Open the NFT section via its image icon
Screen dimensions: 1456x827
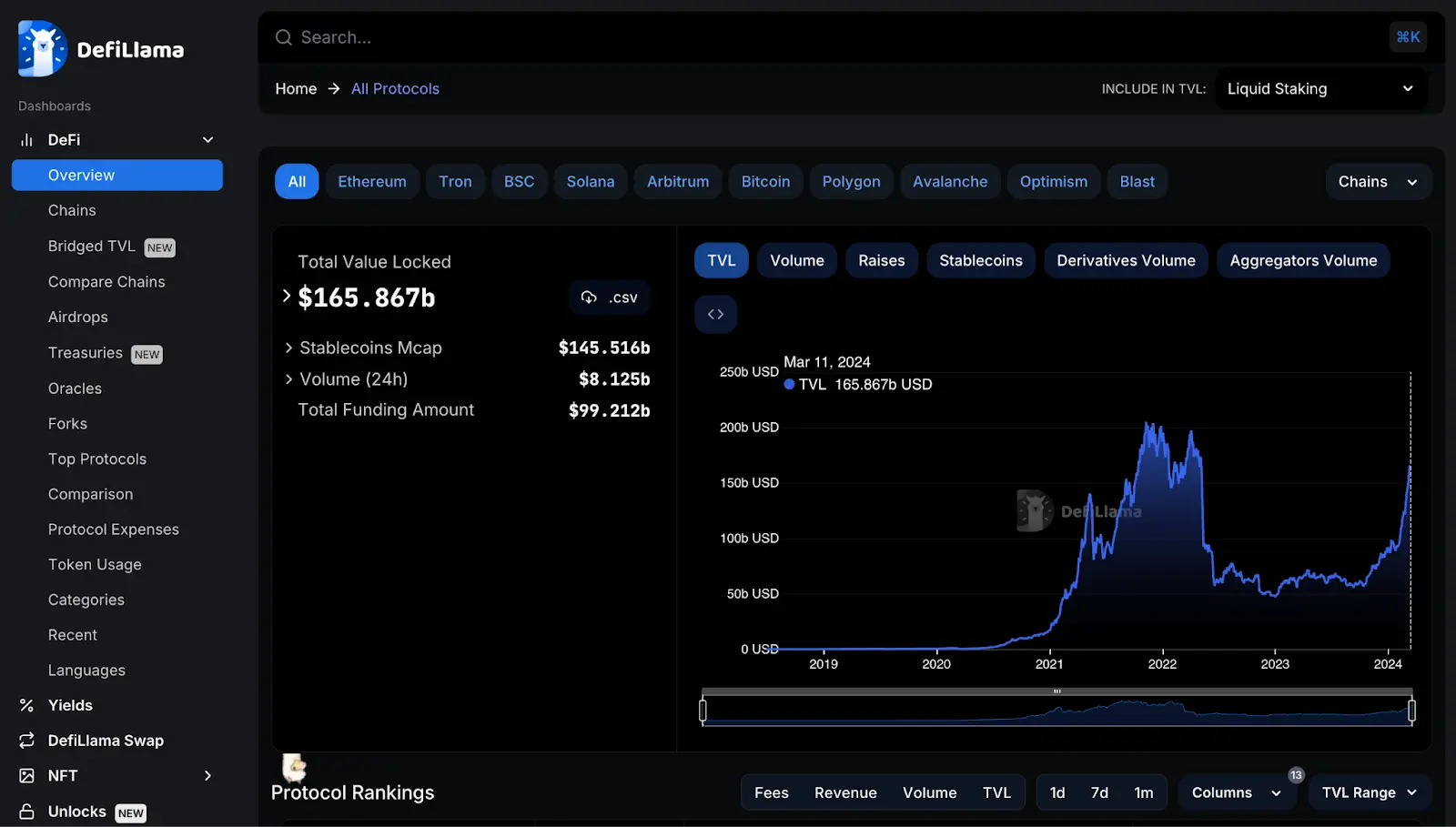(x=26, y=776)
